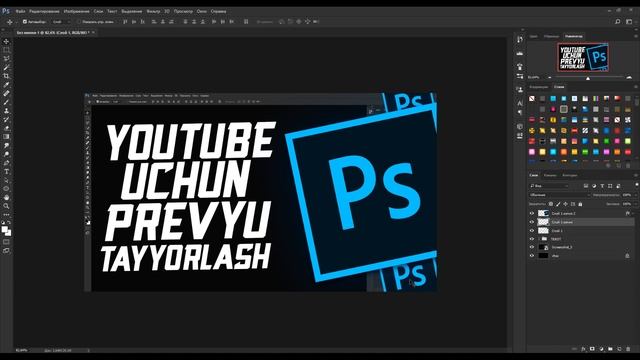Select the Move tool in the toolbox
The image size is (640, 360).
[6, 41]
